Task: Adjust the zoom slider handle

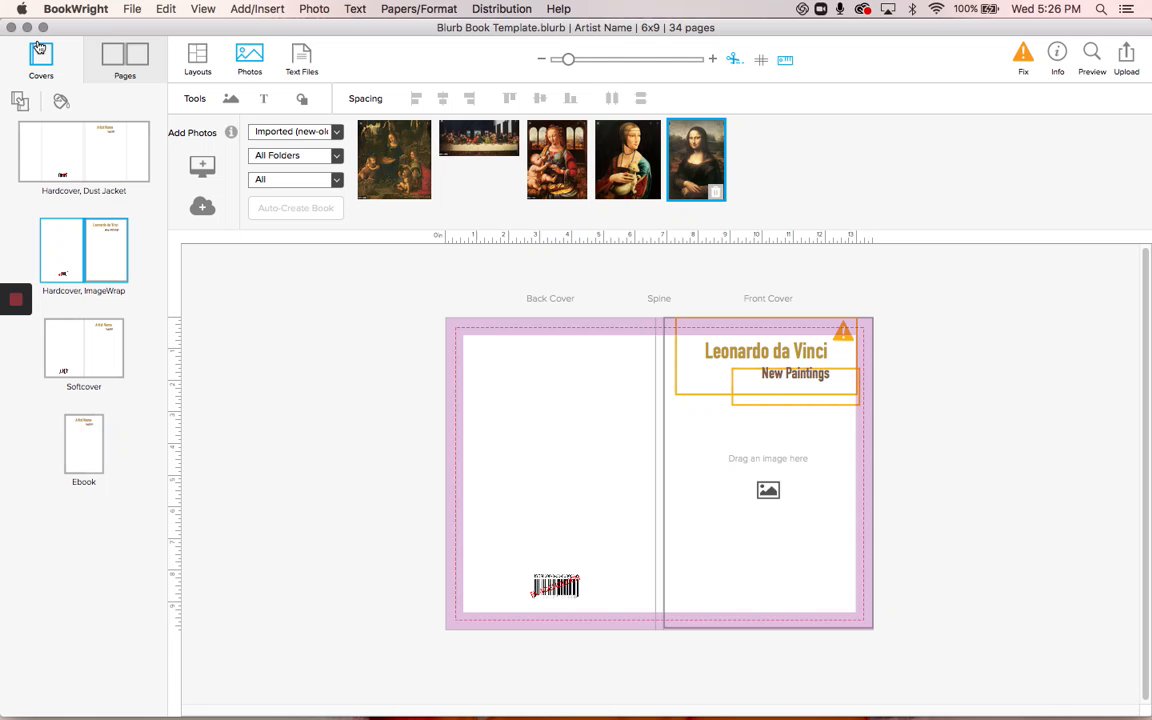Action: 568,60
